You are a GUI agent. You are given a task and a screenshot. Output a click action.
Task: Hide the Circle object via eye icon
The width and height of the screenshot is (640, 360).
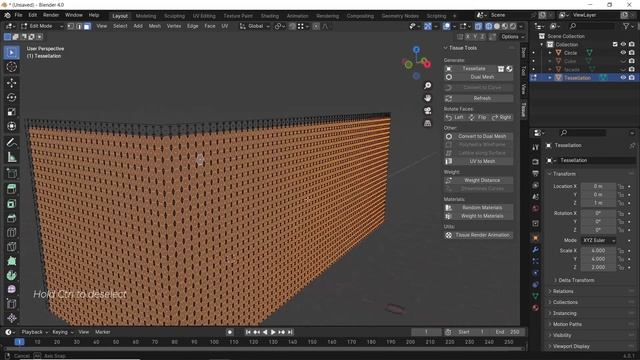pos(623,53)
